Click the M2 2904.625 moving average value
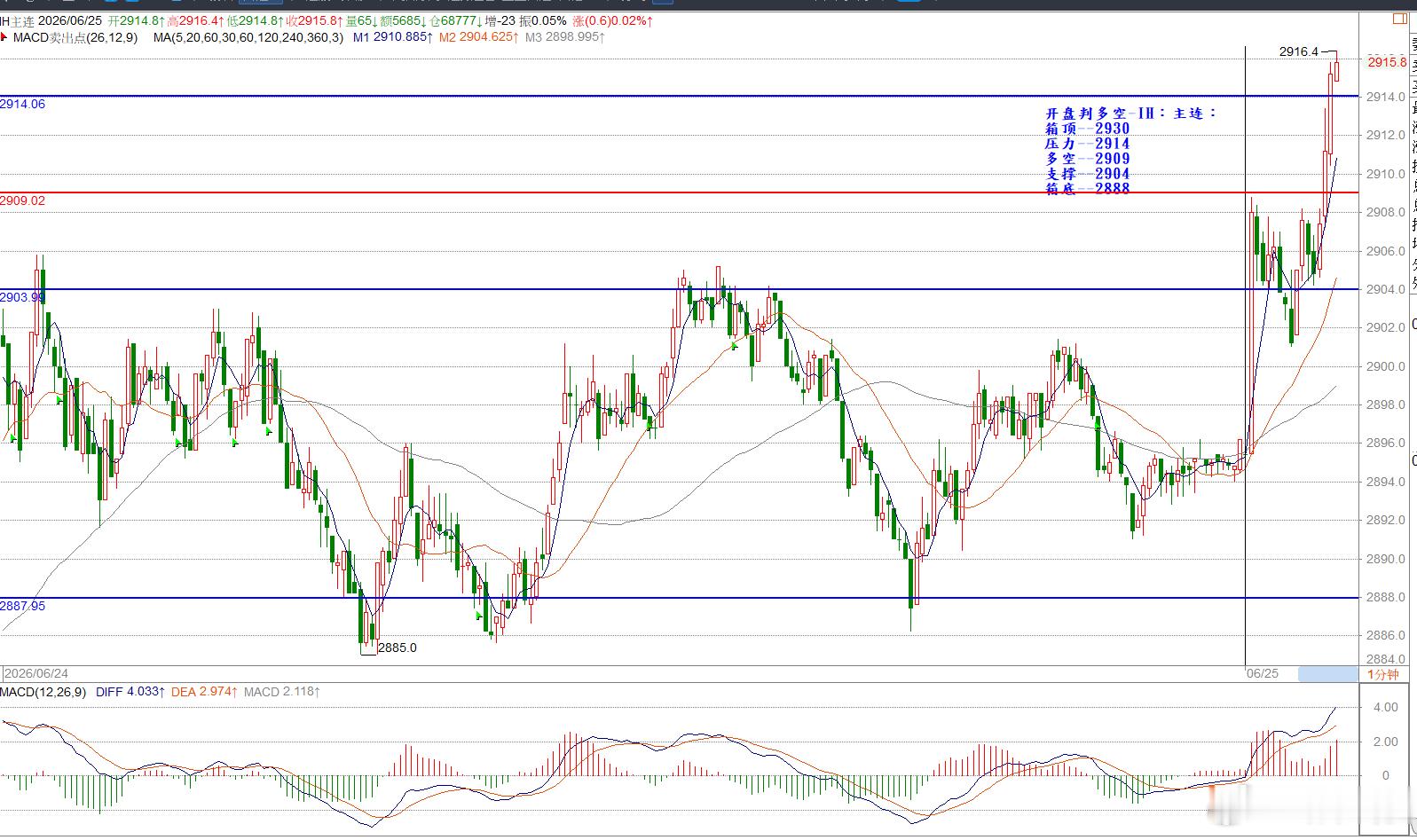 pos(479,37)
